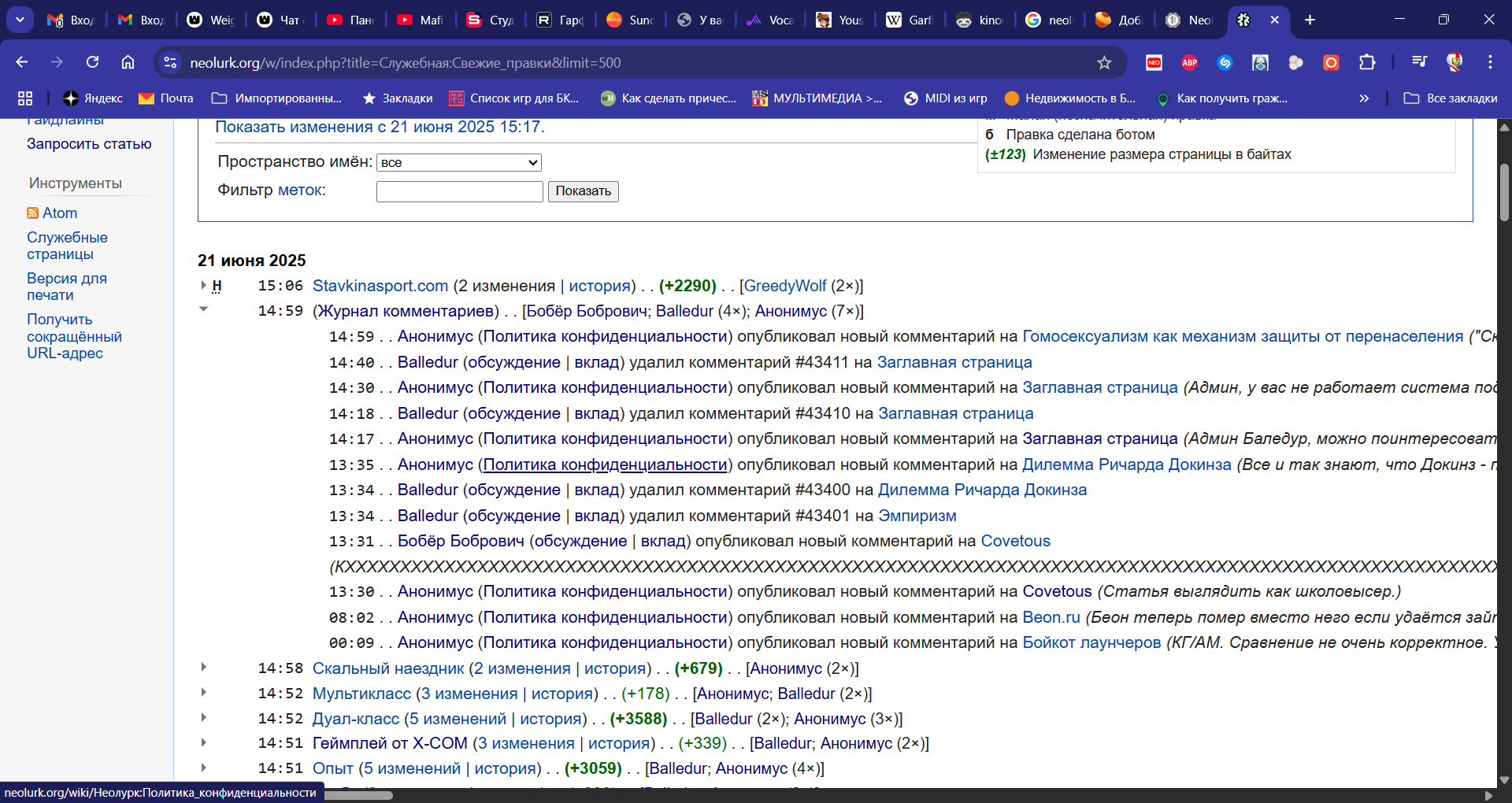The height and width of the screenshot is (803, 1512).
Task: Open Chrome three-dot menu
Action: (x=1490, y=62)
